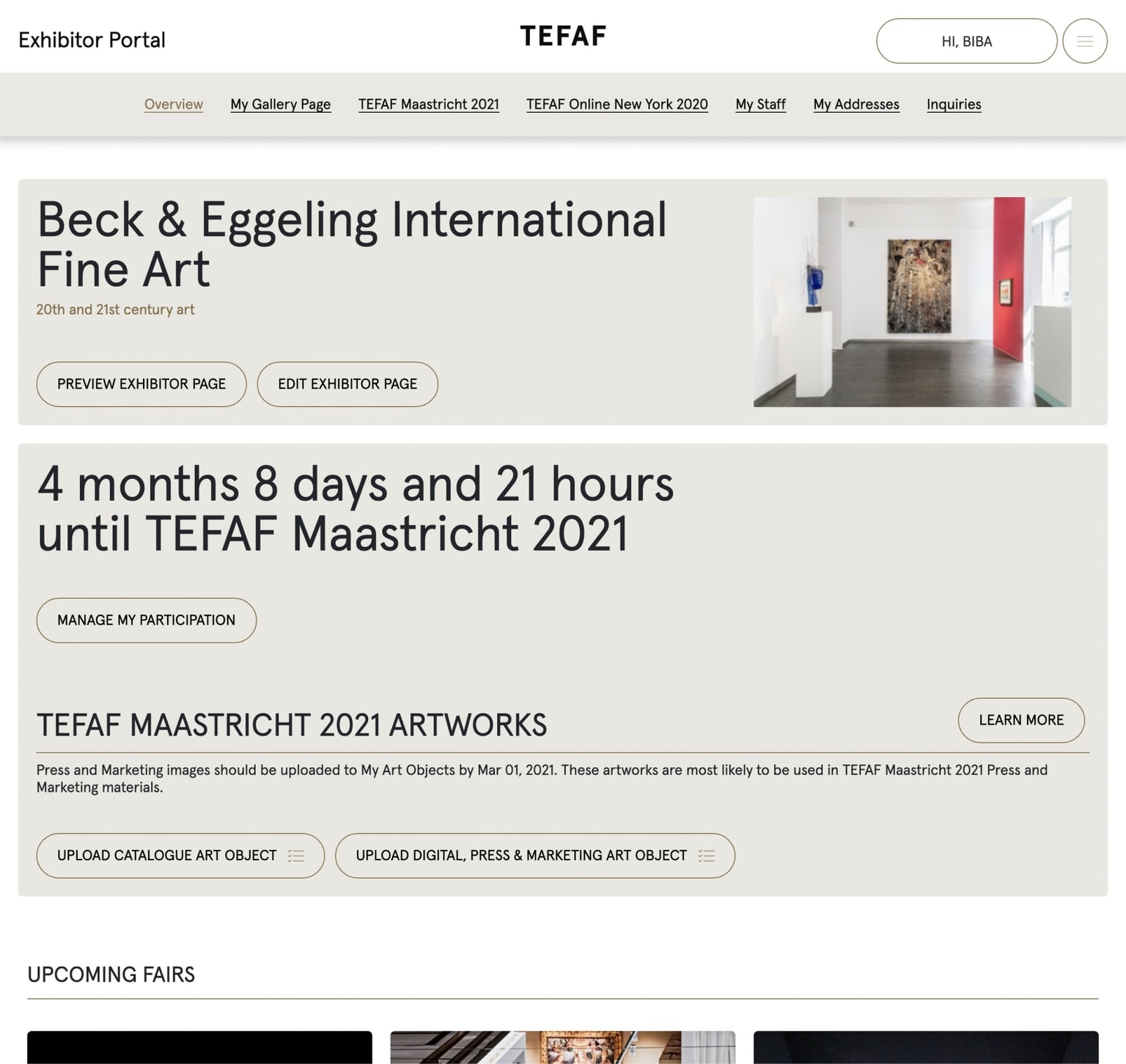Image resolution: width=1126 pixels, height=1064 pixels.
Task: Click the Learn More button
Action: pos(1020,720)
